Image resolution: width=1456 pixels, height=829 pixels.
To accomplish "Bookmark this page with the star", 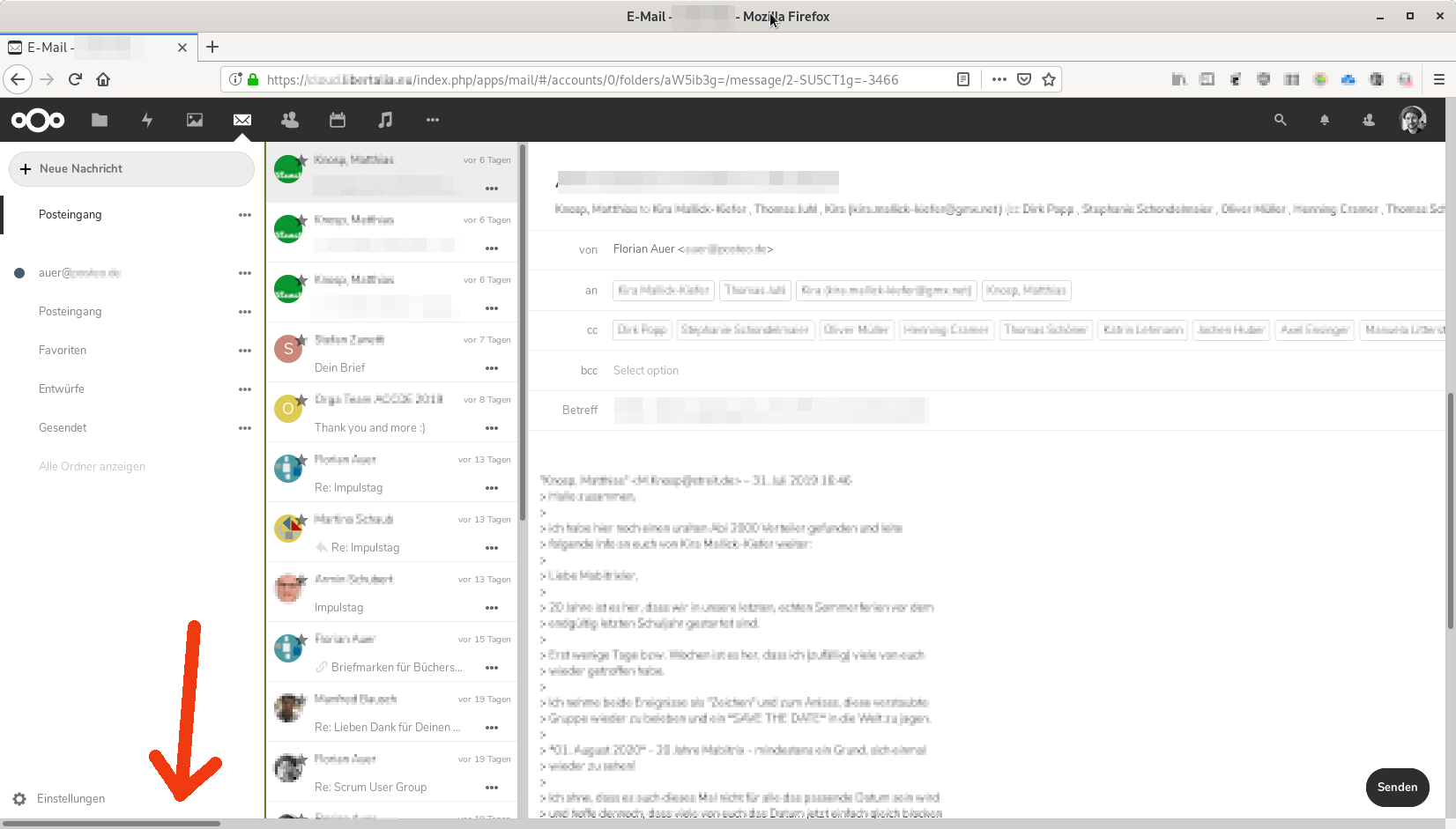I will pos(1049,79).
